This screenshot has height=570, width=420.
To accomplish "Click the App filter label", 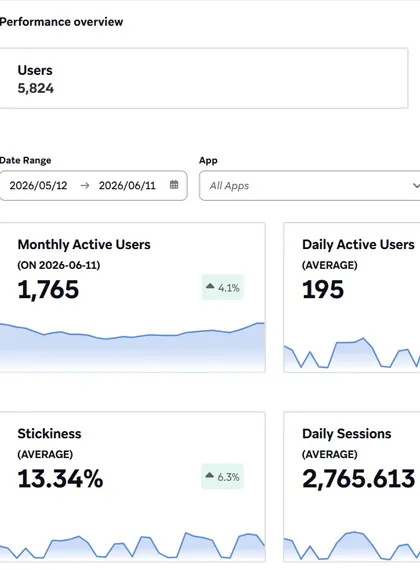I will tap(208, 160).
